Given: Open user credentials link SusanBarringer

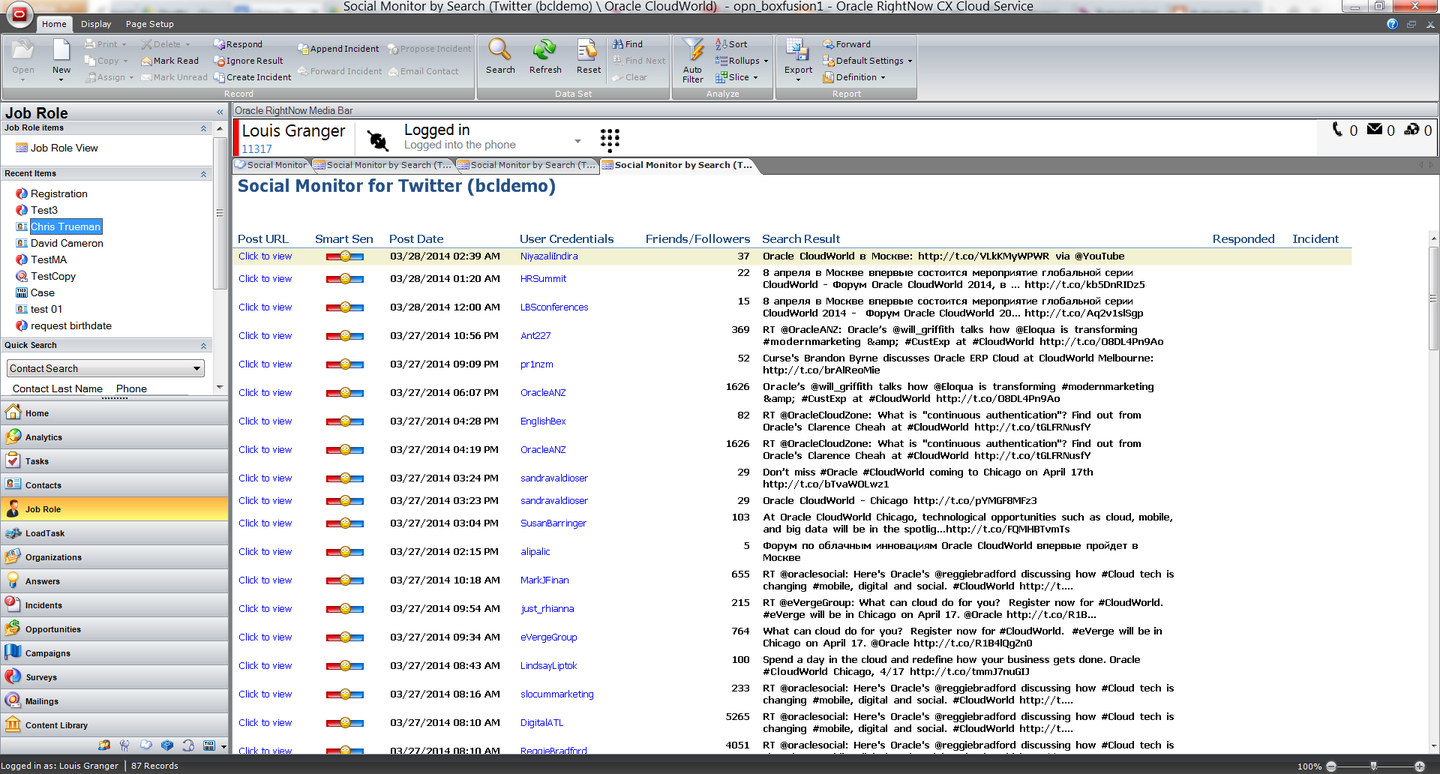Looking at the screenshot, I should 553,524.
